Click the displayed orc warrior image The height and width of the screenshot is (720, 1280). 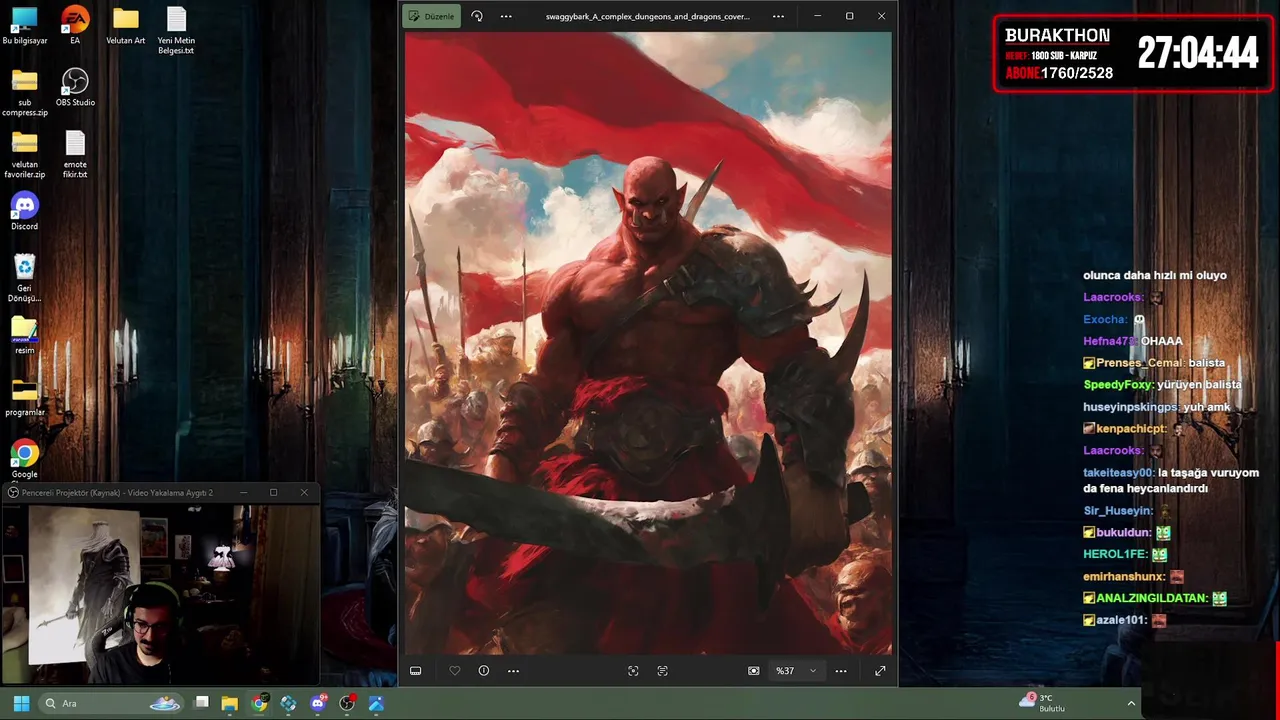point(648,343)
